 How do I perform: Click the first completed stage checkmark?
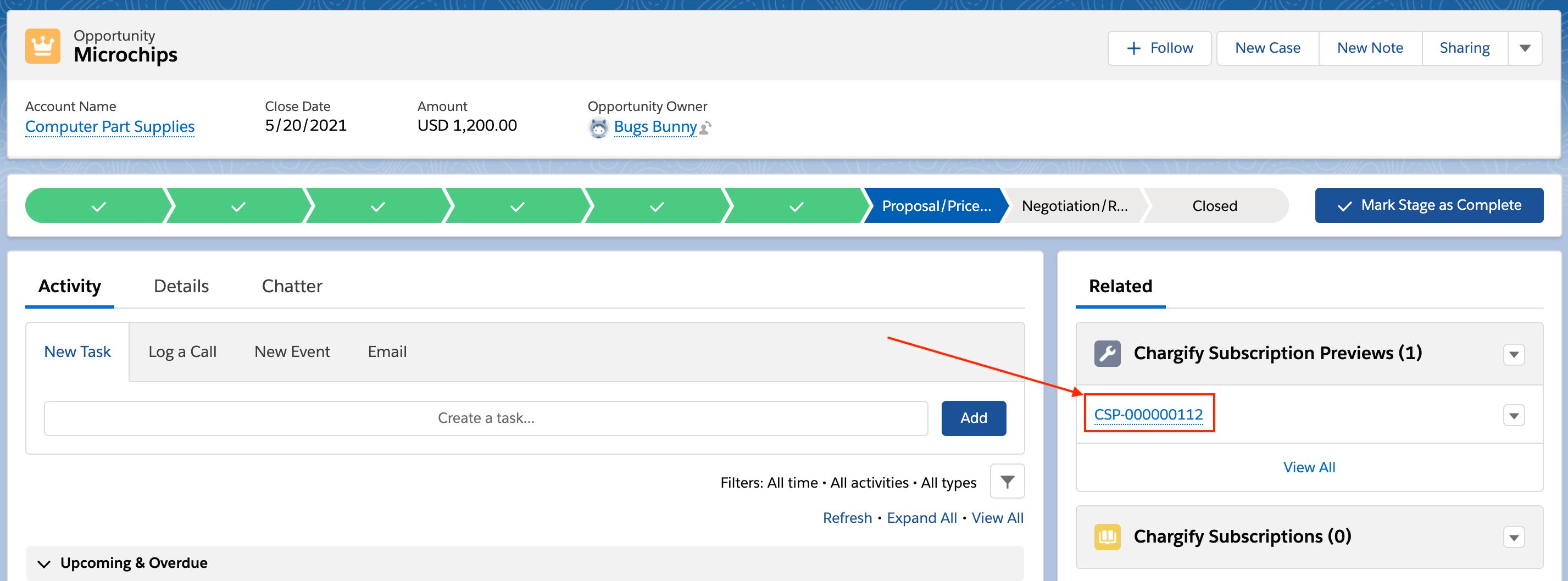tap(98, 206)
